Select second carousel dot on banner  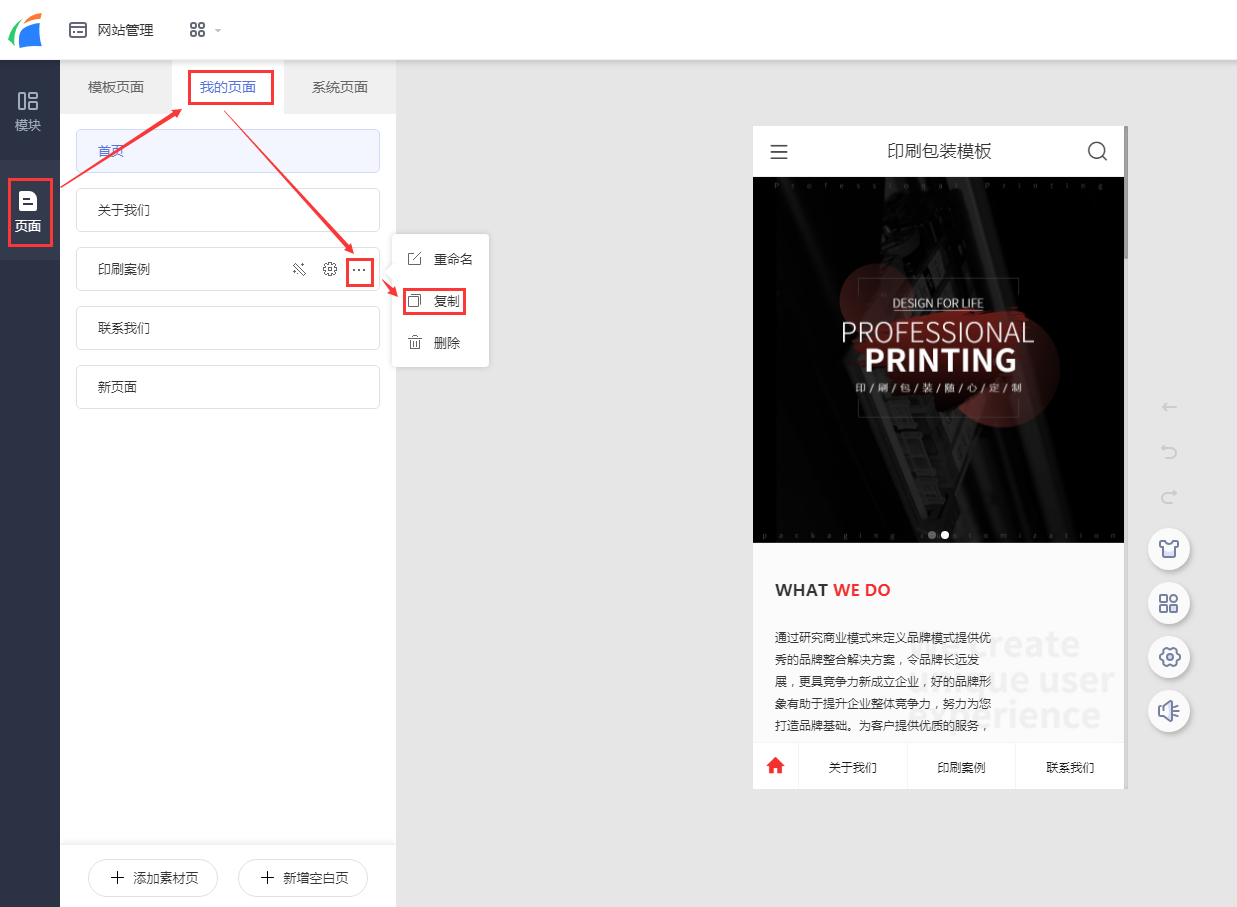pos(945,535)
